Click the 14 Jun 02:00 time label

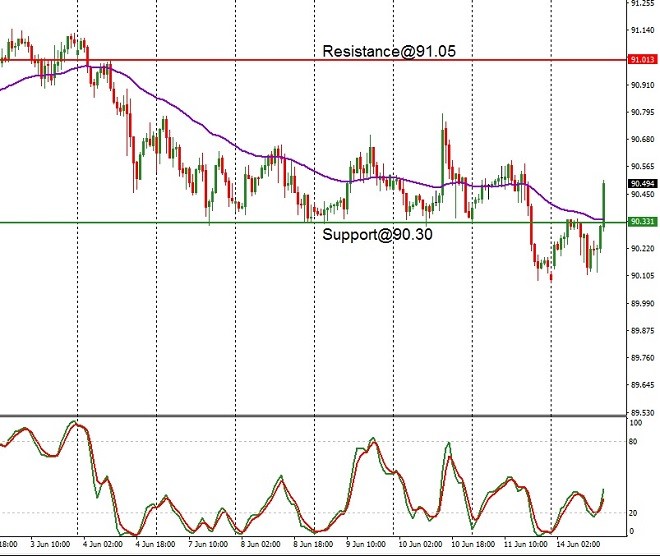click(x=578, y=544)
